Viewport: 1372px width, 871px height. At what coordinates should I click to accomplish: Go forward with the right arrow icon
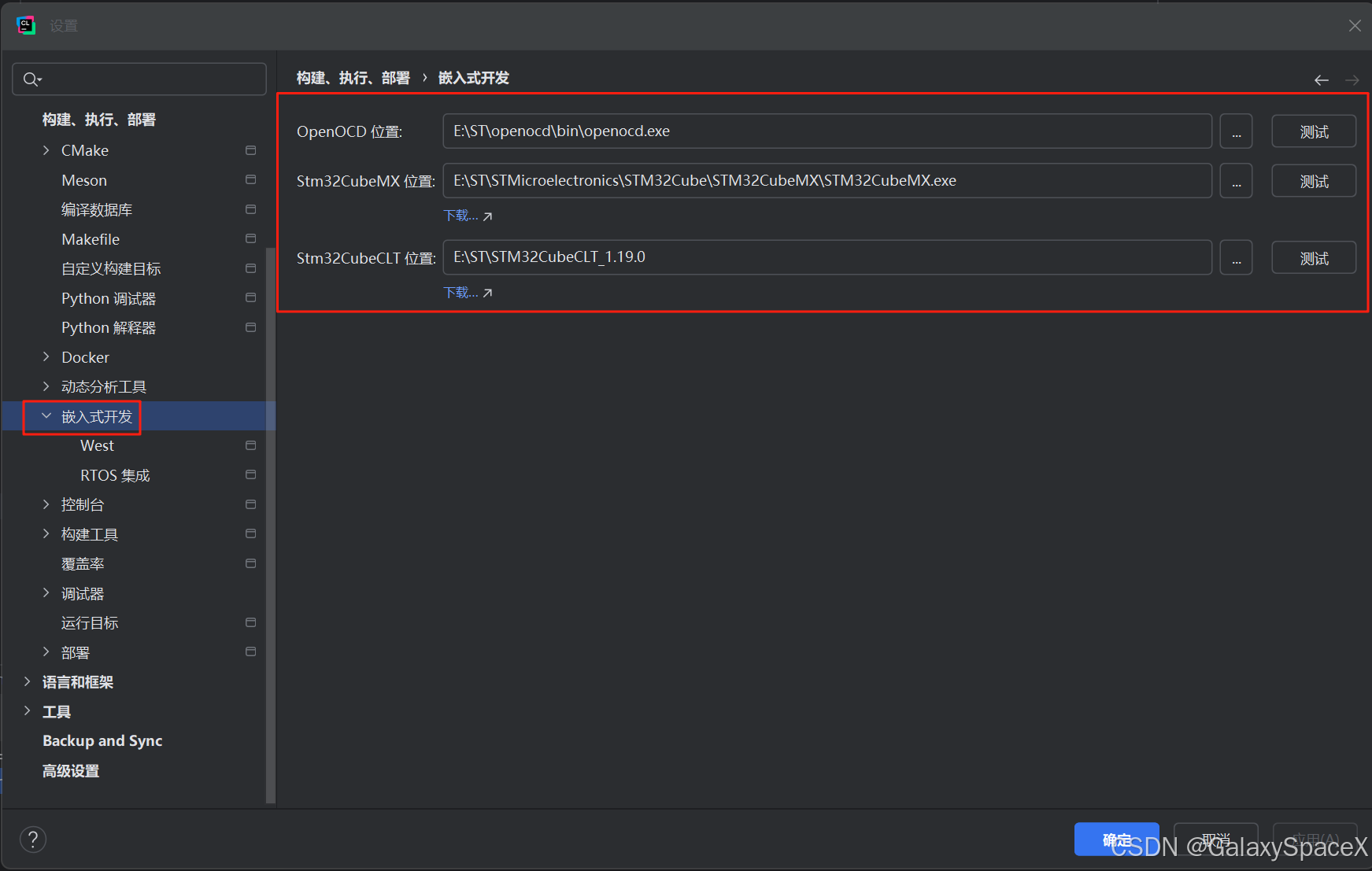[1352, 79]
